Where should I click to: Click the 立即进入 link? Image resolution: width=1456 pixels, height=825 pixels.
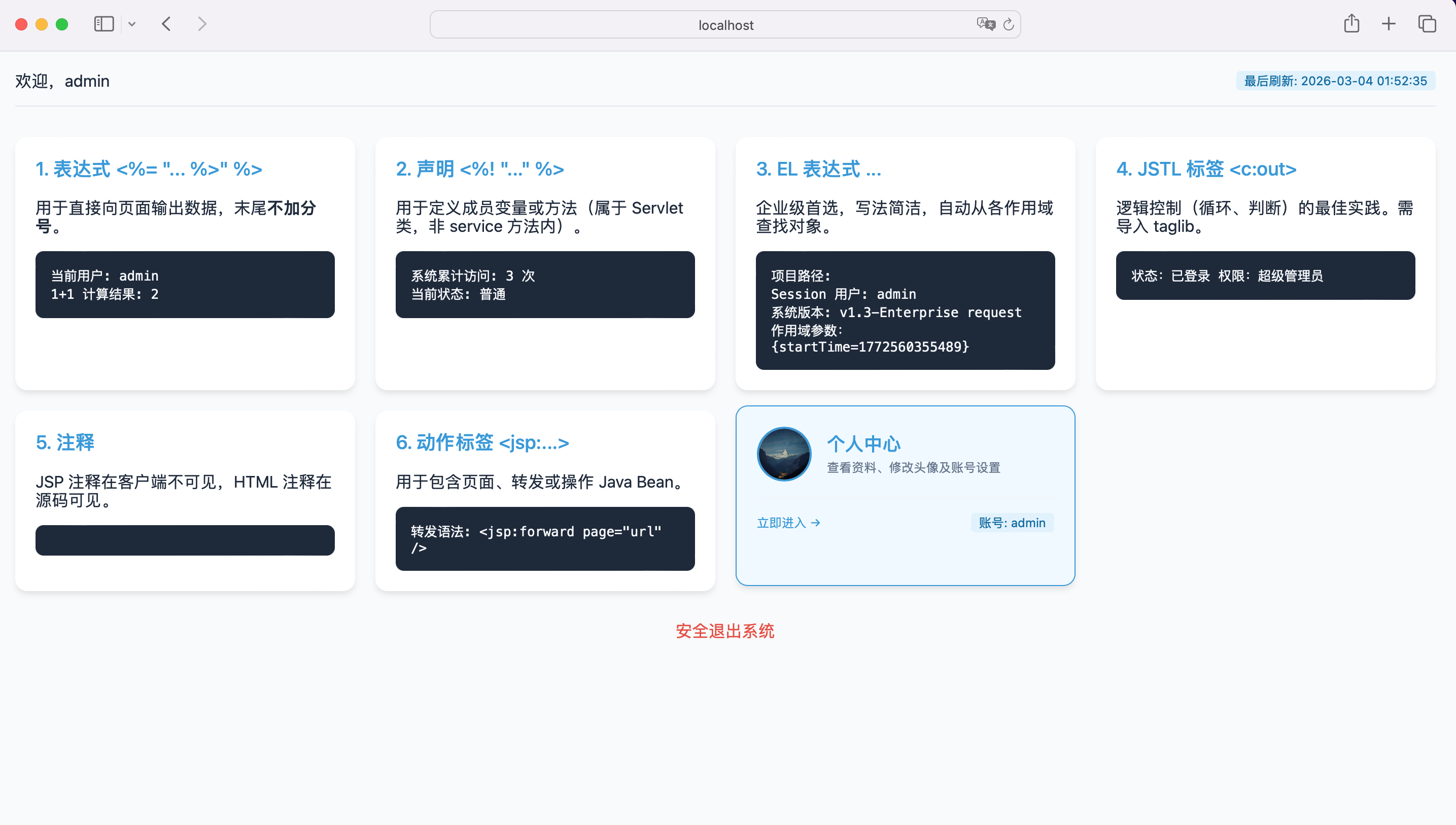[788, 523]
